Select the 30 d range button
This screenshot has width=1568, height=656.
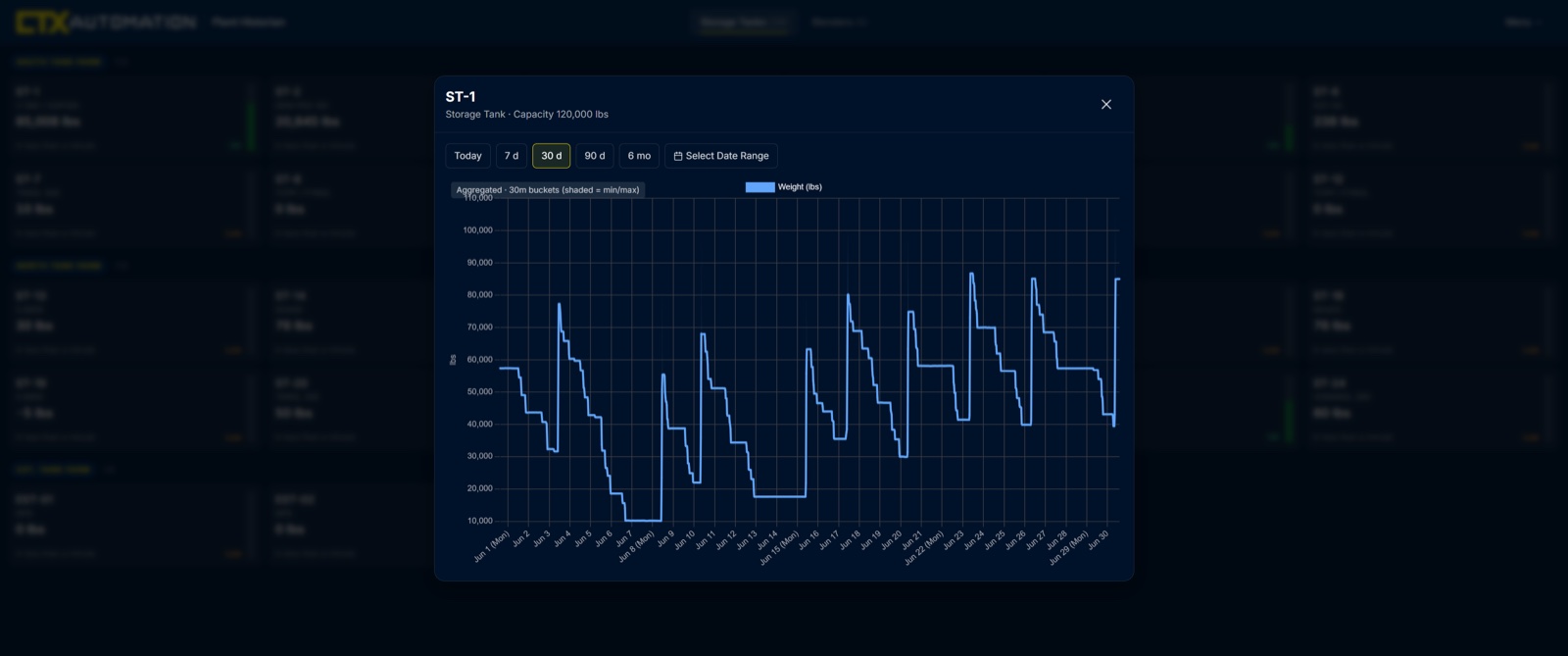pyautogui.click(x=552, y=156)
